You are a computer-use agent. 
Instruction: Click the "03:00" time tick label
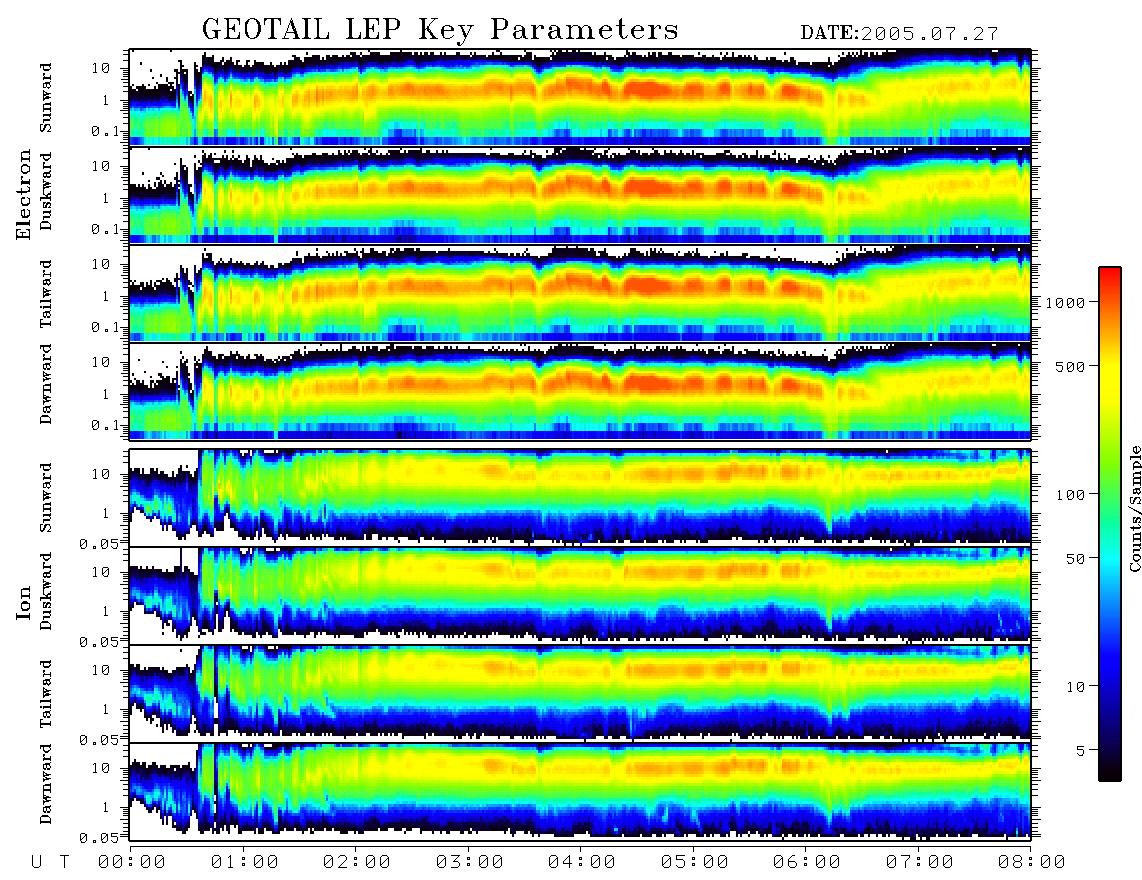pos(470,862)
